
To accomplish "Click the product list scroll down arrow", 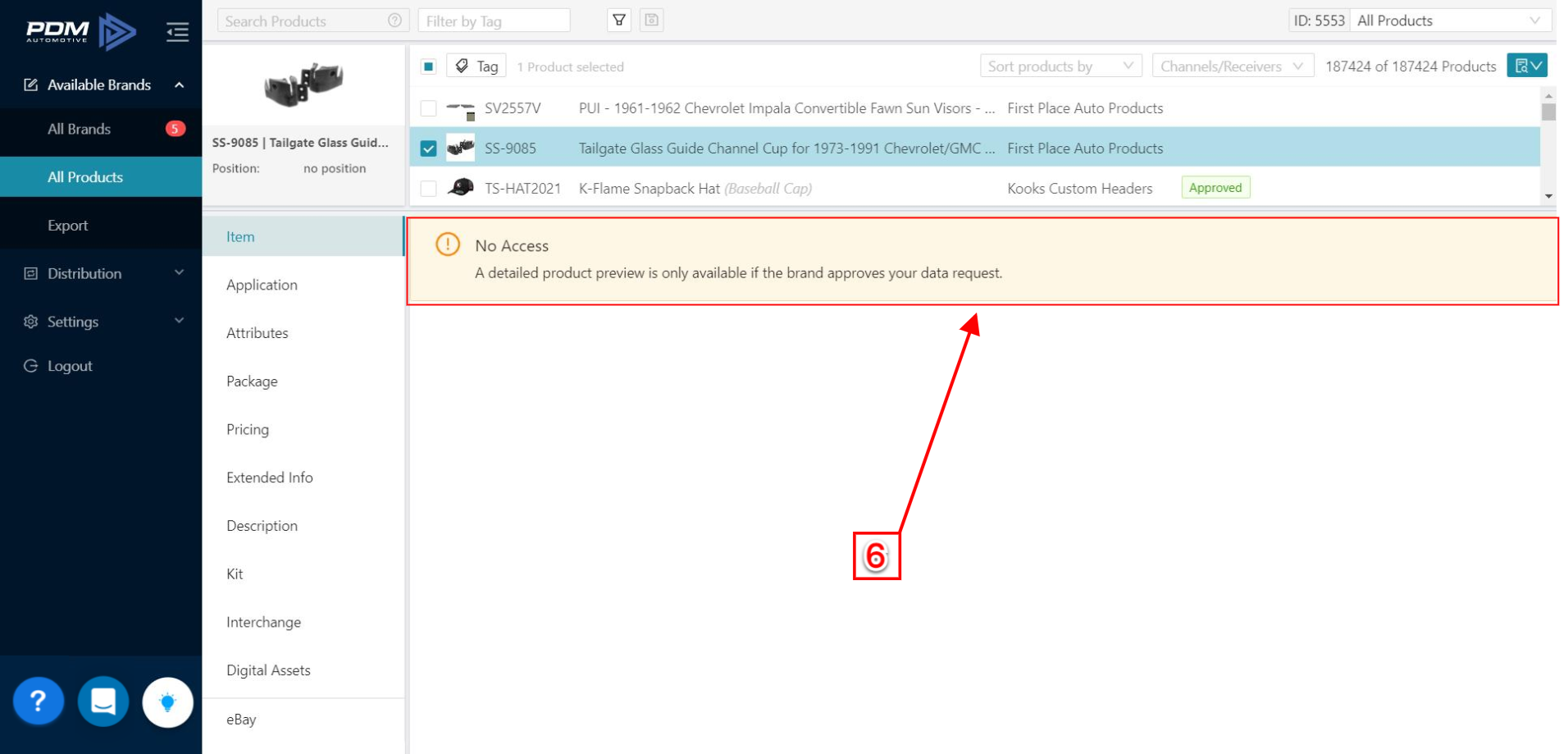I will coord(1548,196).
